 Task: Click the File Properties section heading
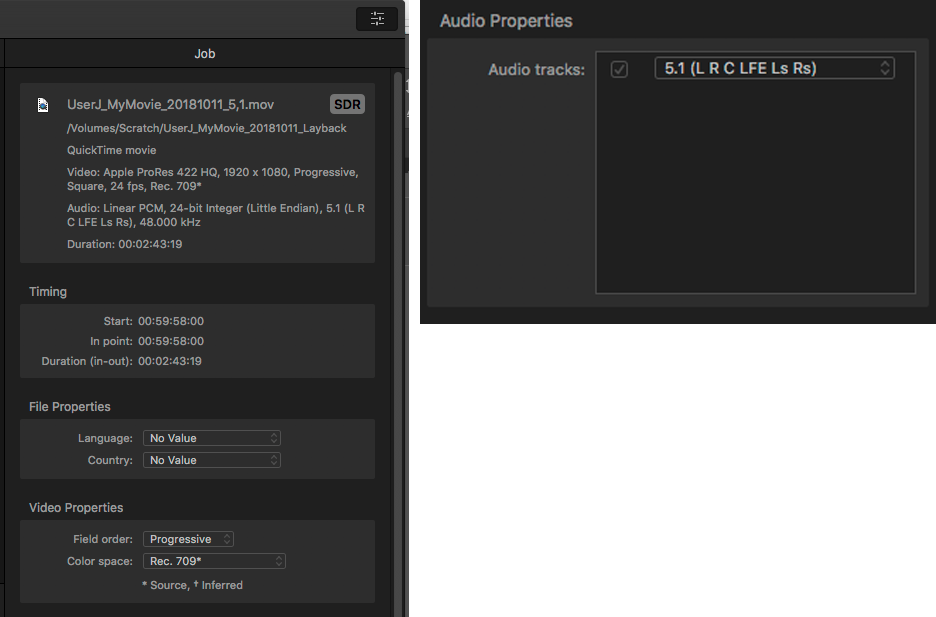[x=70, y=406]
